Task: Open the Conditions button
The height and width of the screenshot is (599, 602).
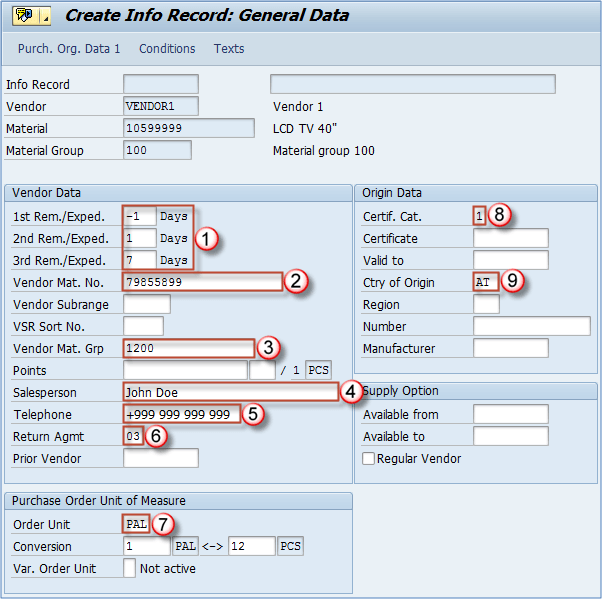Action: (167, 48)
